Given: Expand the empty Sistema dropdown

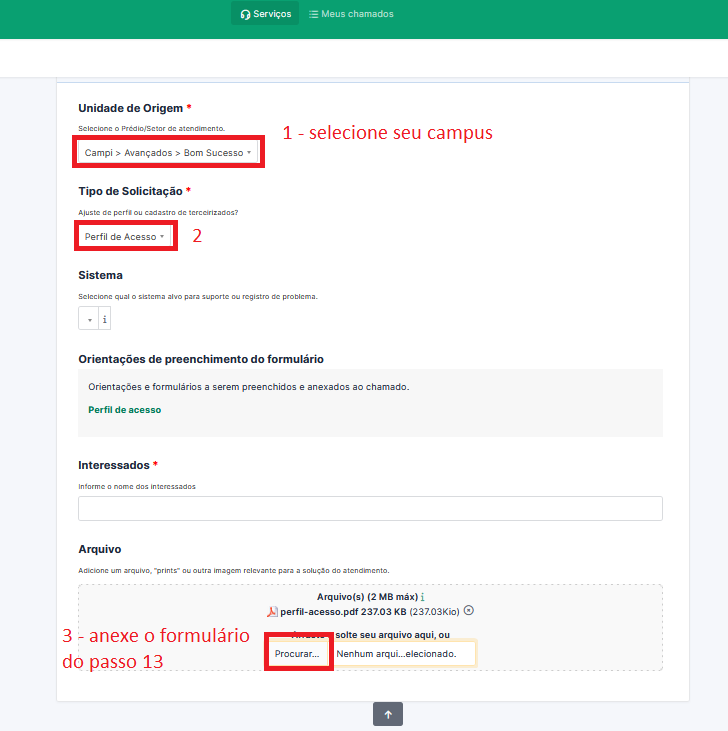Looking at the screenshot, I should click(x=89, y=319).
